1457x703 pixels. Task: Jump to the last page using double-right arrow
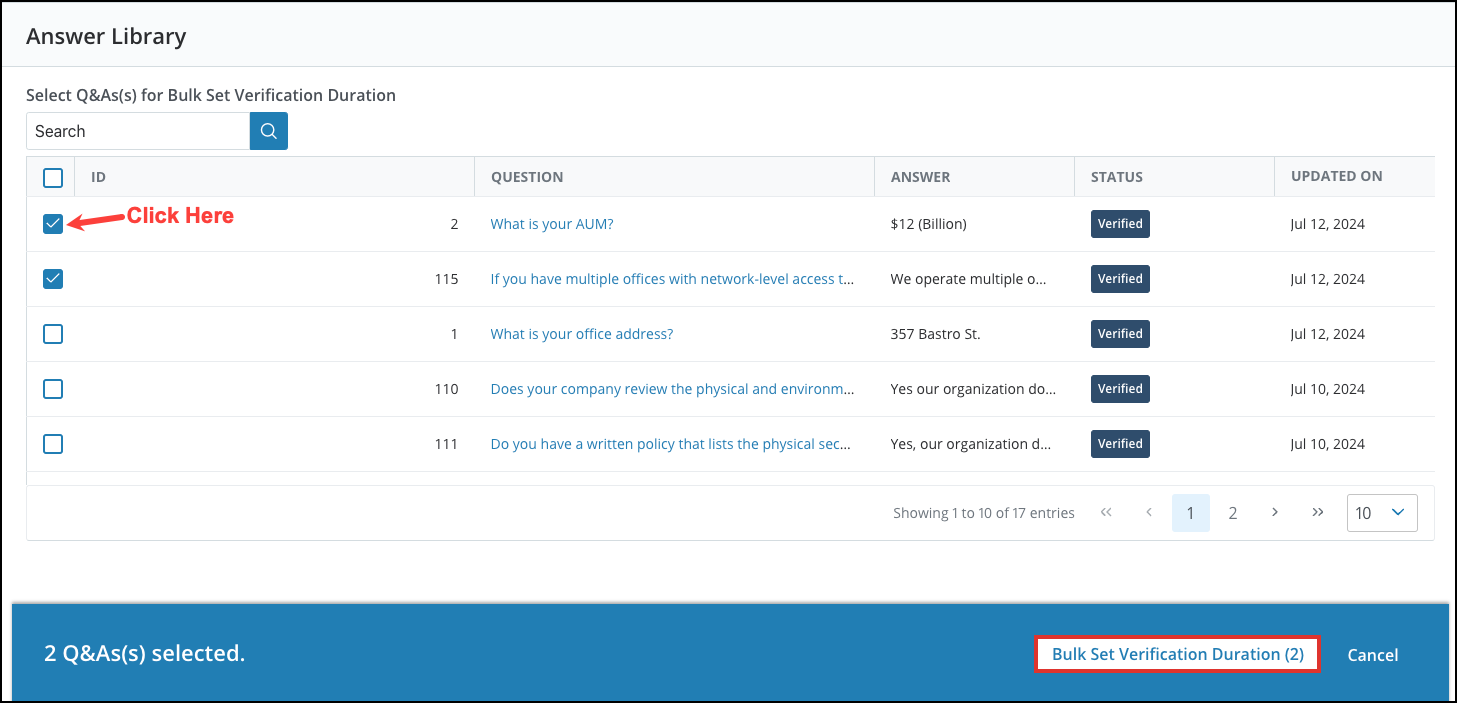(x=1317, y=512)
